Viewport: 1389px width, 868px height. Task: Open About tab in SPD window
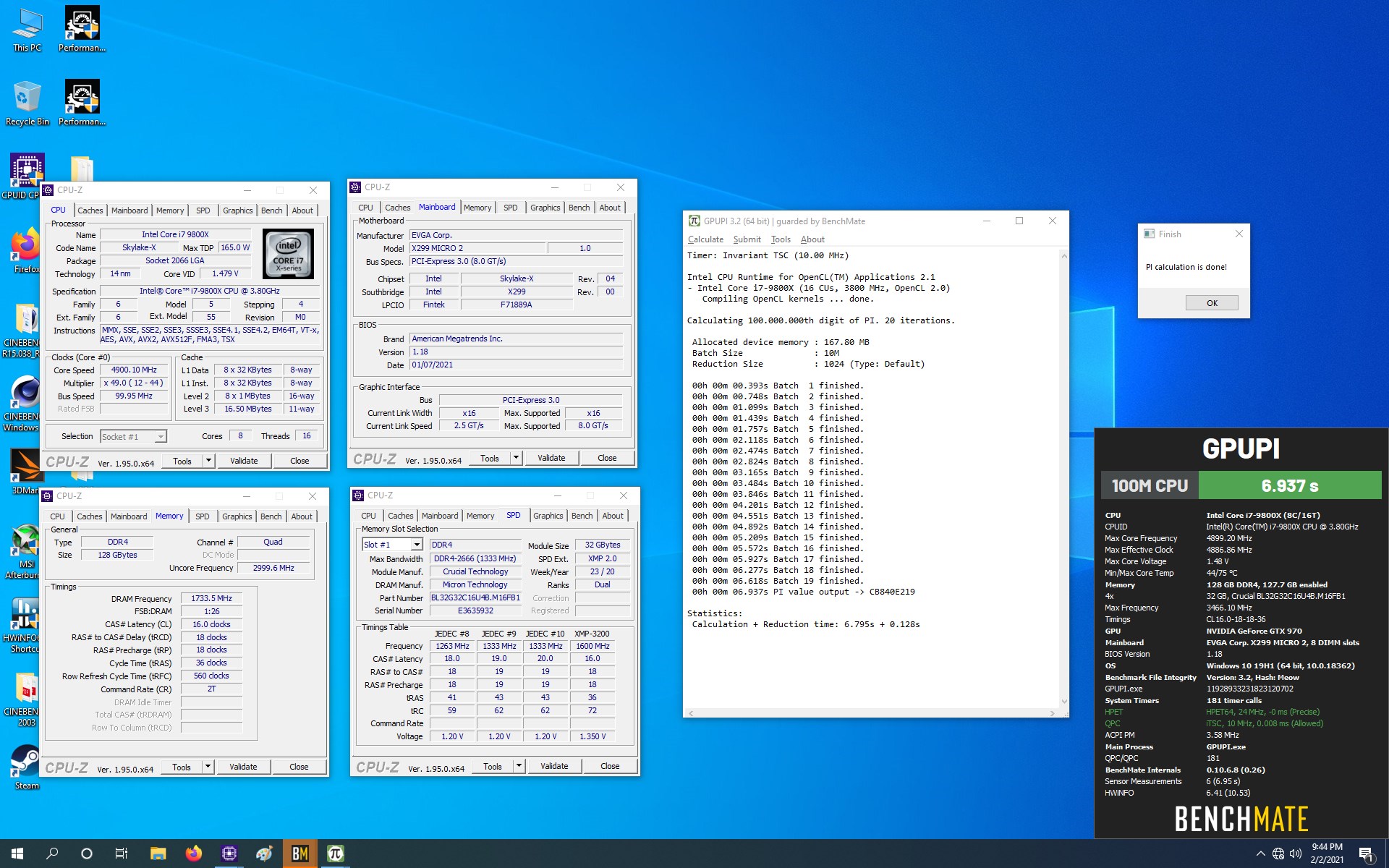click(x=613, y=516)
